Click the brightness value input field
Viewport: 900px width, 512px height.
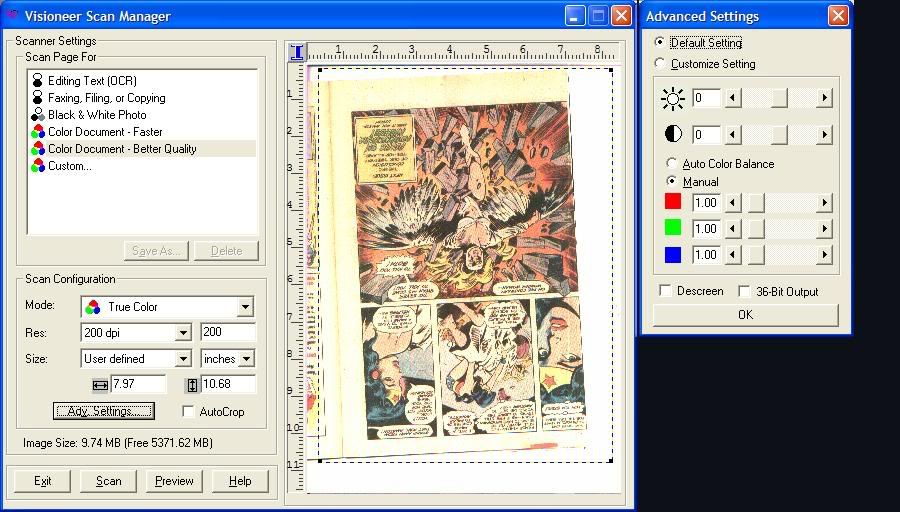[x=706, y=98]
